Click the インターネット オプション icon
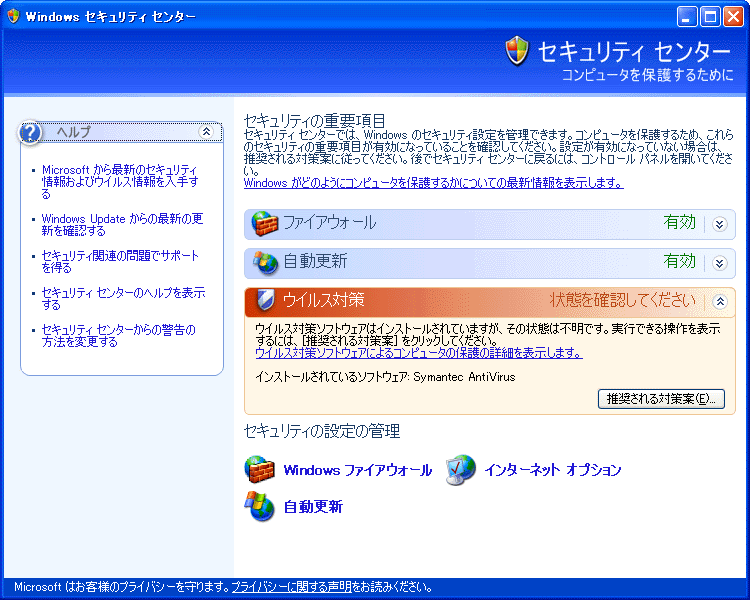 point(461,469)
